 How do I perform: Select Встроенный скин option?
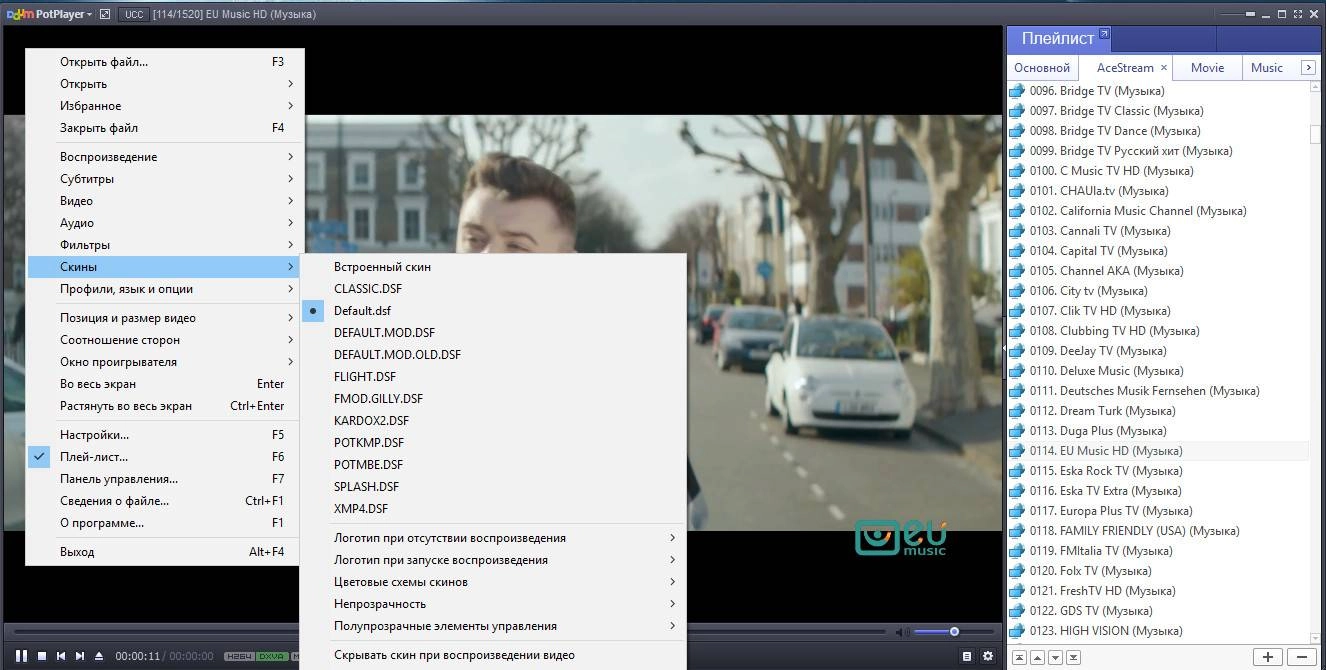pyautogui.click(x=494, y=267)
